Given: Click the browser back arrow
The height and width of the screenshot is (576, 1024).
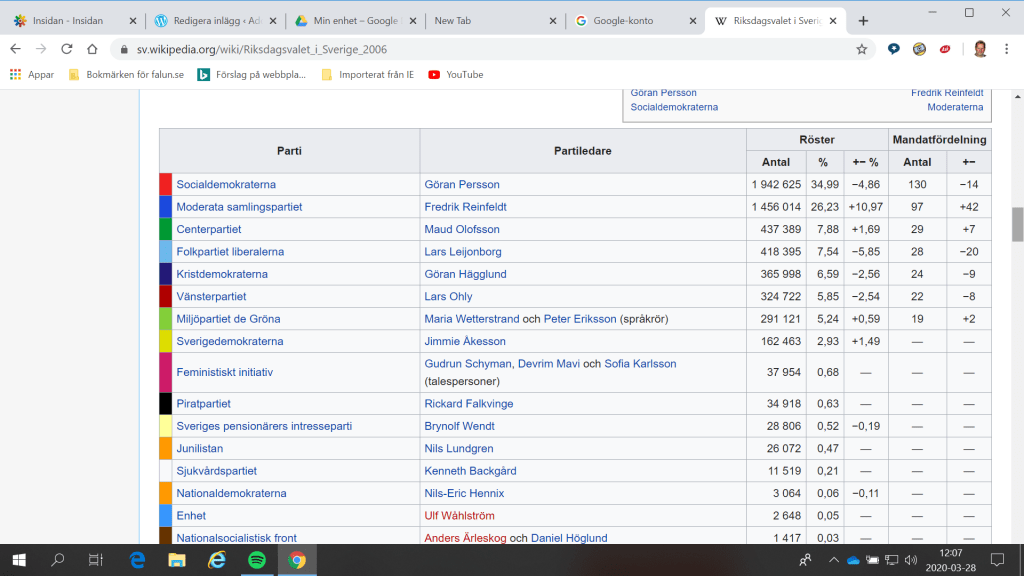Looking at the screenshot, I should tap(15, 49).
